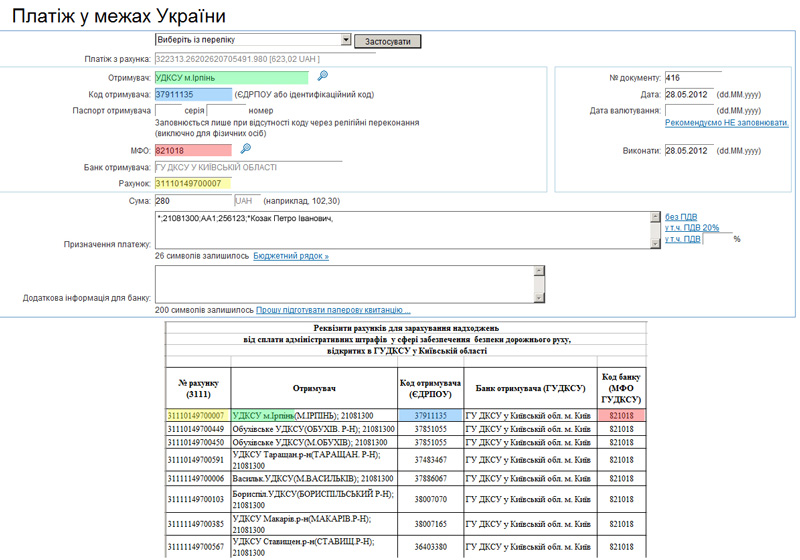Click the 'у т.ч. ПДВ 20%' link

(692, 227)
